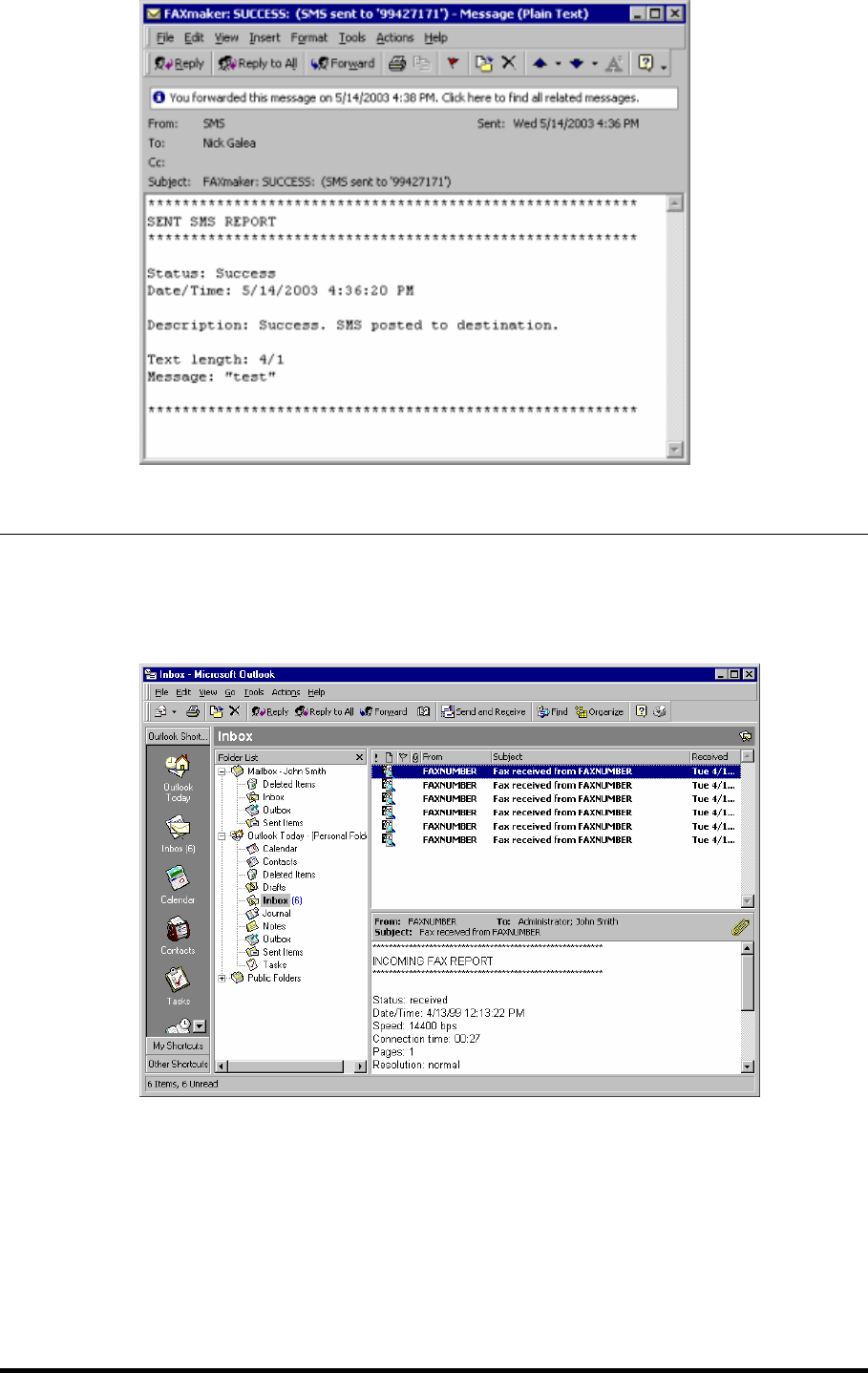Click Move to Folder icon in the Message toolbar

[x=484, y=63]
